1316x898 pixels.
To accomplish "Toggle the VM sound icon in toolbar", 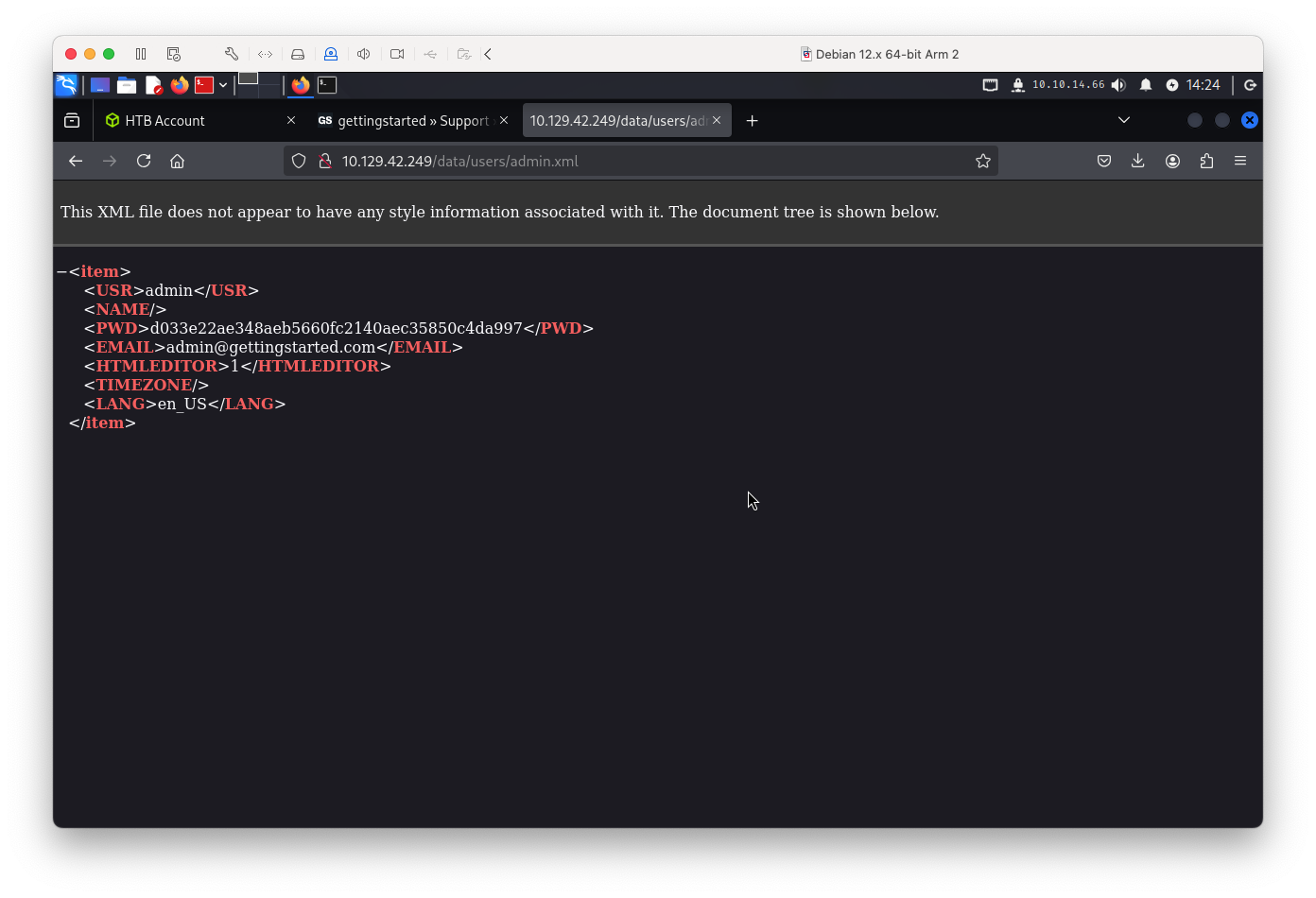I will tap(363, 54).
